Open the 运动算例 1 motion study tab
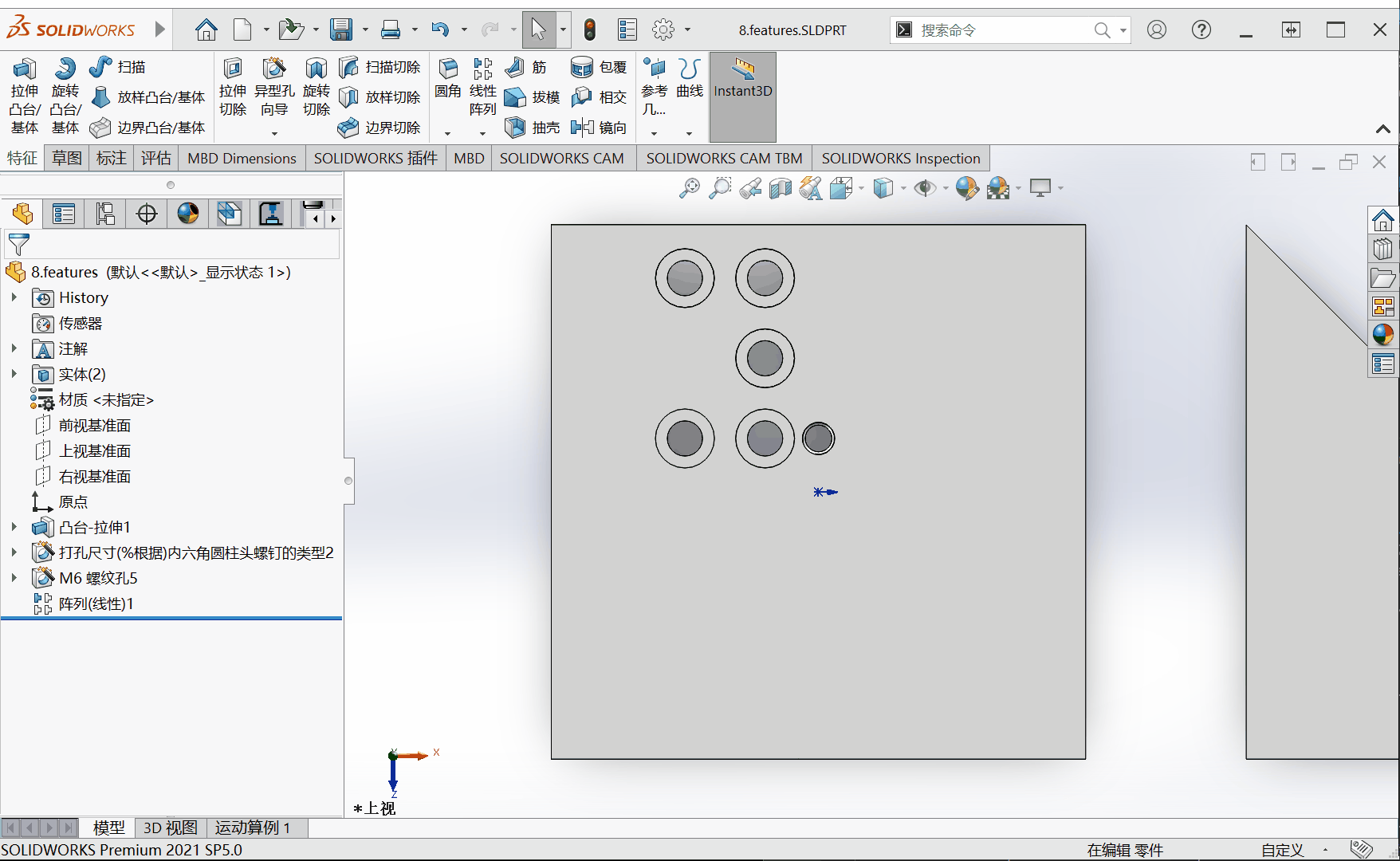This screenshot has width=1400, height=861. (x=253, y=828)
